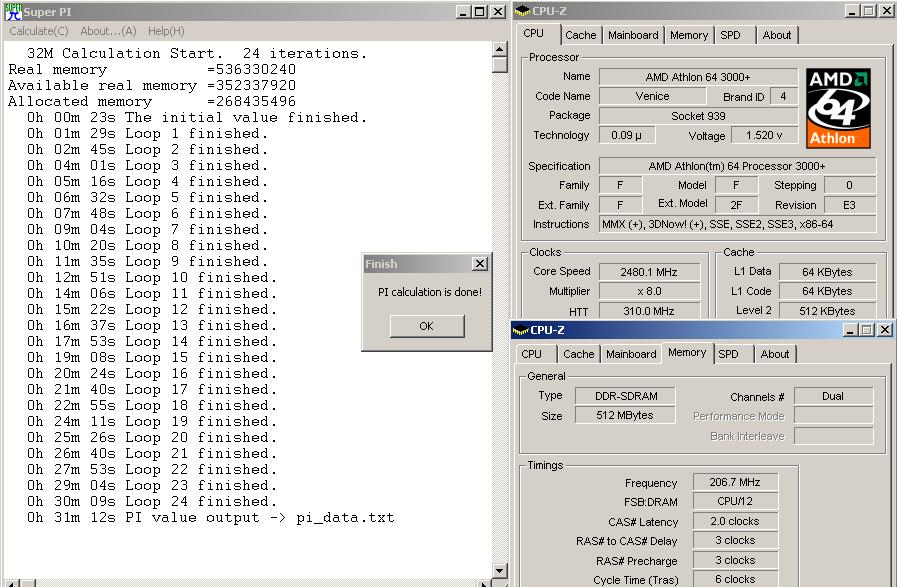Click Multiplier value x 8.0
This screenshot has height=587, width=897.
coord(649,291)
